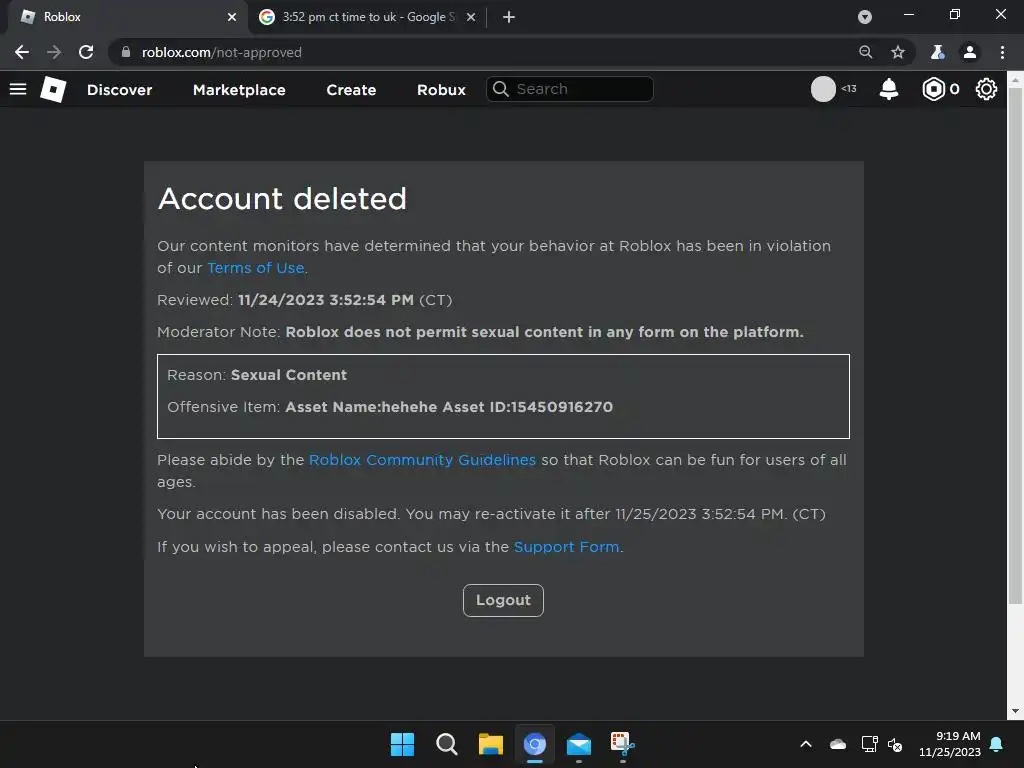Open Roblox Community Guidelines link
Screen dimensions: 1024x768
pyautogui.click(x=422, y=460)
